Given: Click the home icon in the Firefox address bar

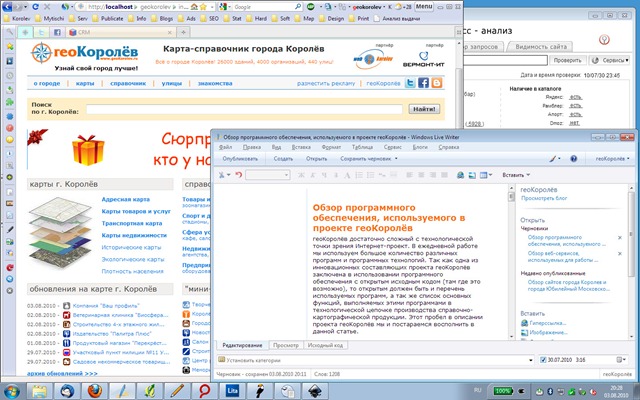Looking at the screenshot, I should tap(194, 7).
